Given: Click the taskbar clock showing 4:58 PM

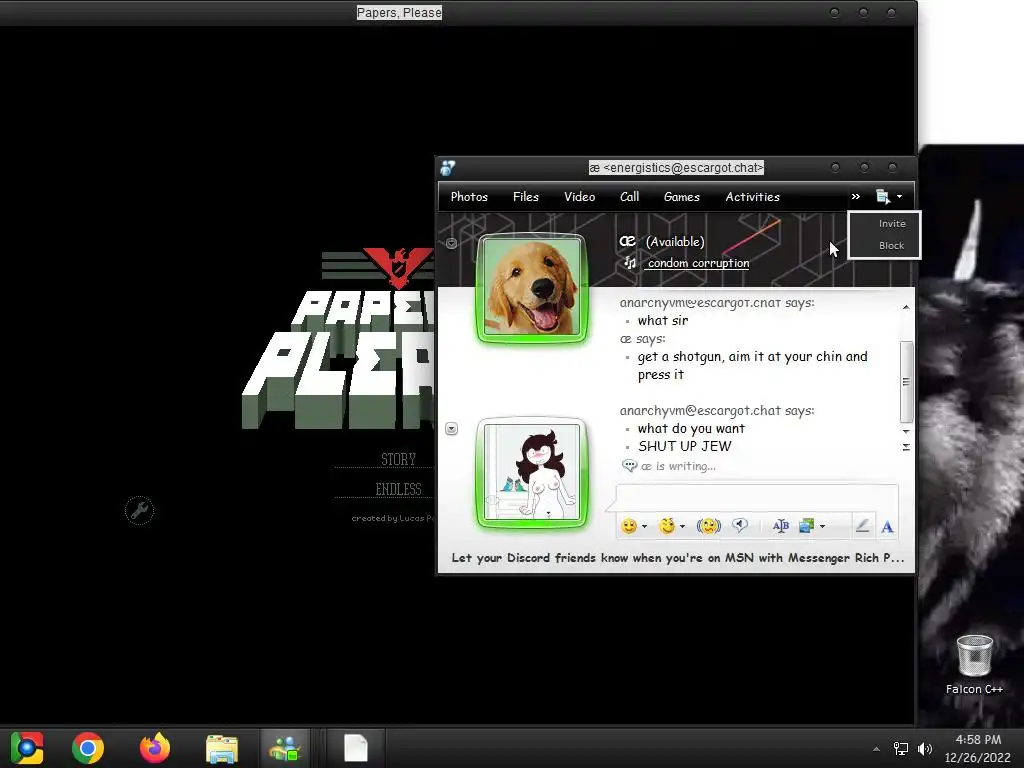Looking at the screenshot, I should (x=978, y=748).
